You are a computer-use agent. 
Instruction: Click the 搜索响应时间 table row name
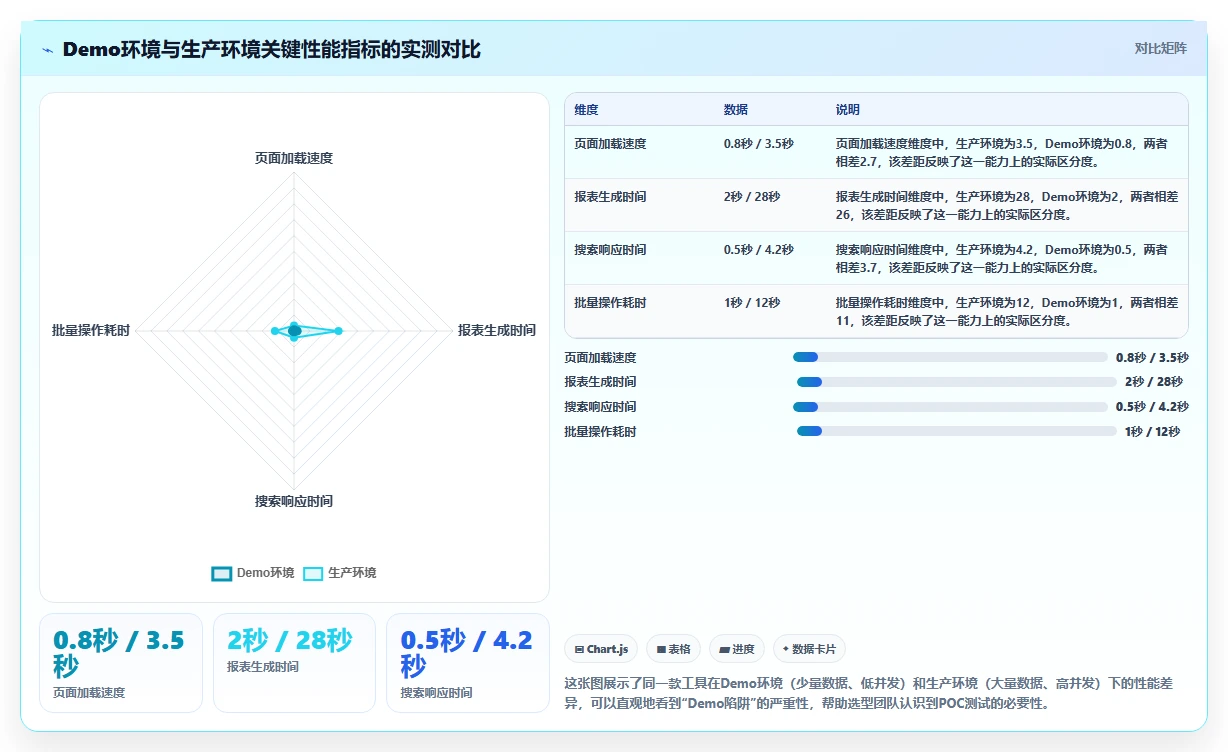pos(610,250)
